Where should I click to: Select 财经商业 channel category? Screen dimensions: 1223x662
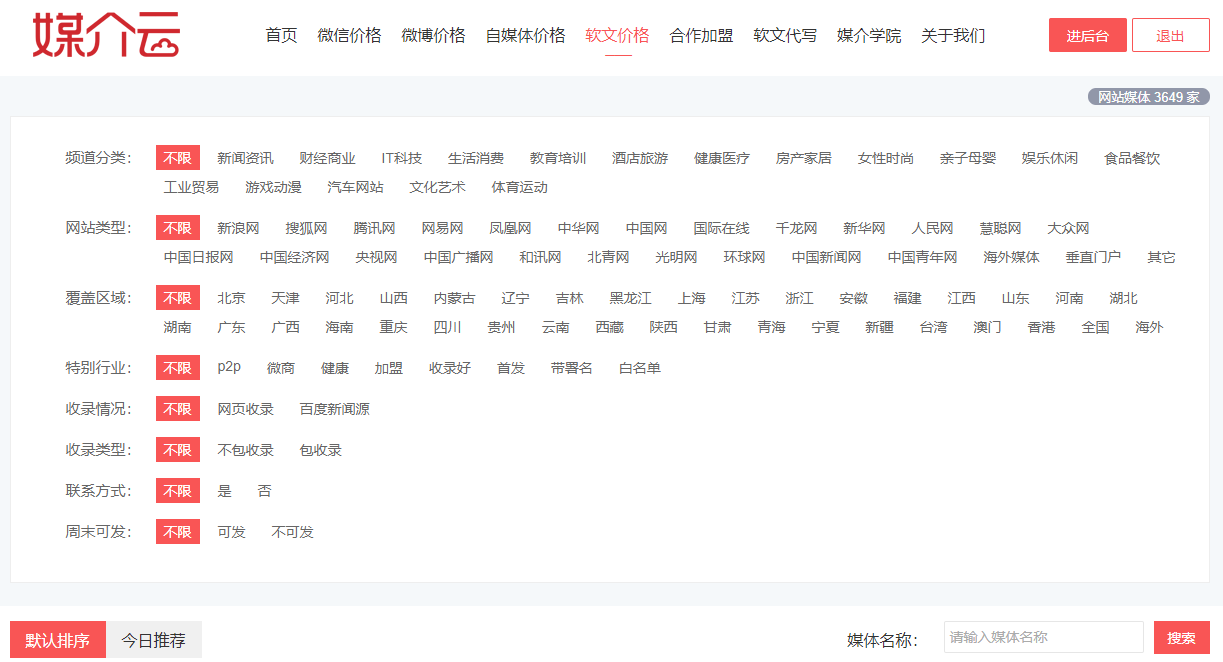click(327, 158)
